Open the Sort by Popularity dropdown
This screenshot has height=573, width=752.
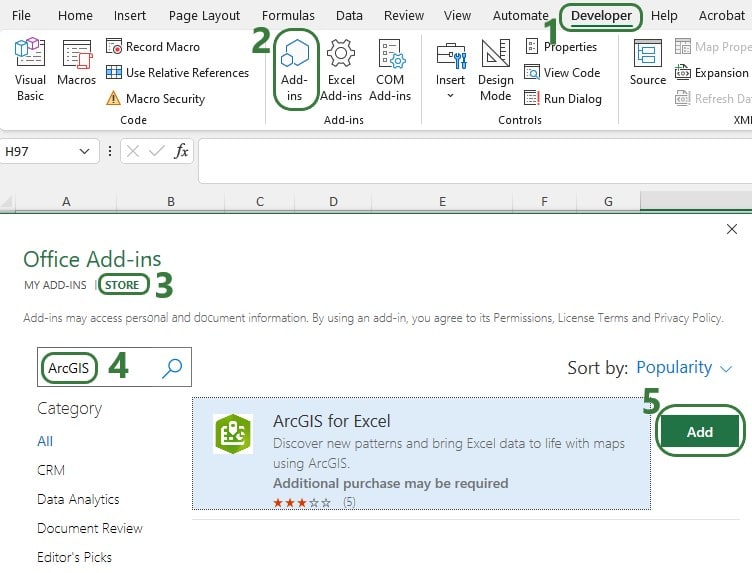click(684, 368)
